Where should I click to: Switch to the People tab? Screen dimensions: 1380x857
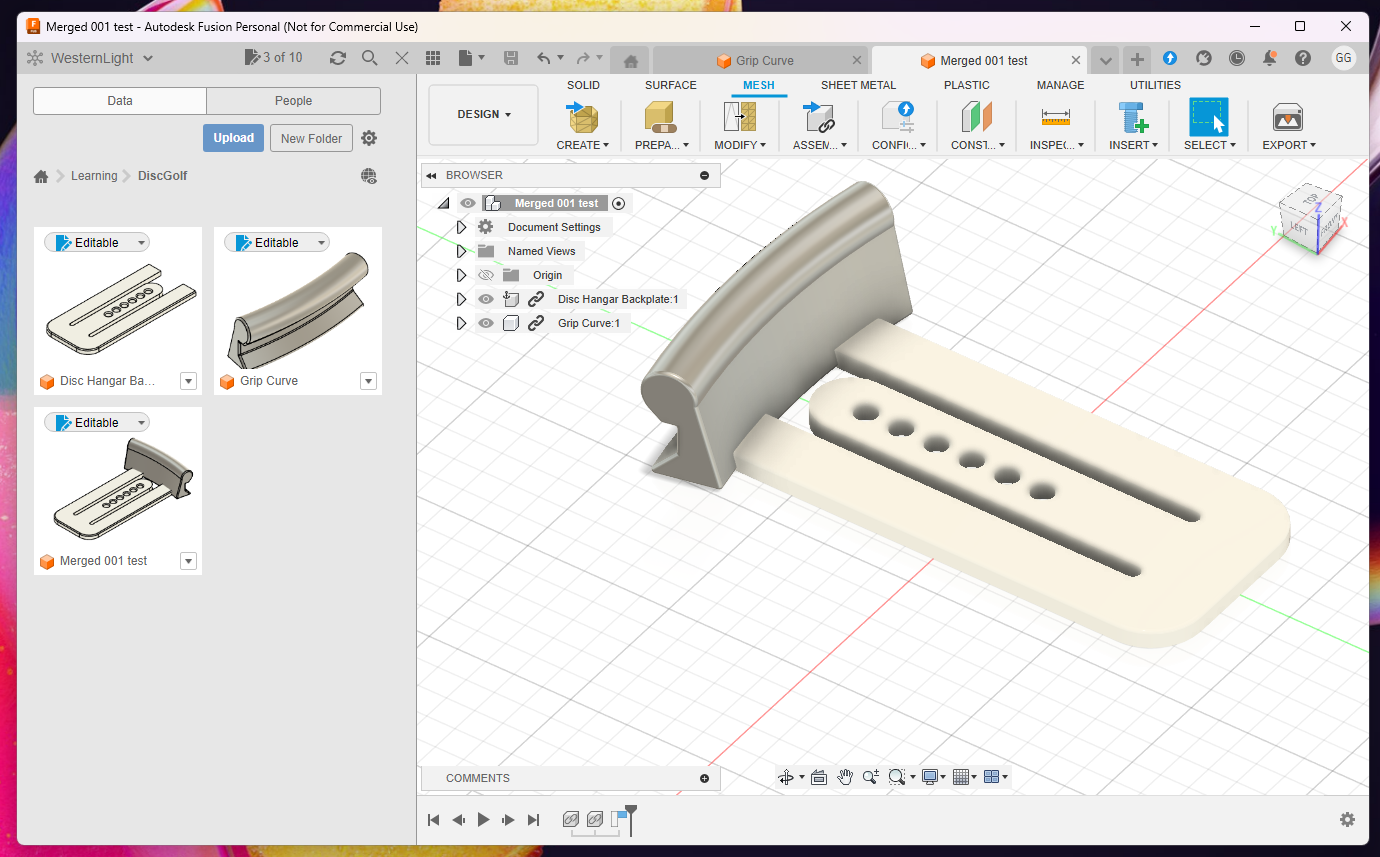(293, 101)
